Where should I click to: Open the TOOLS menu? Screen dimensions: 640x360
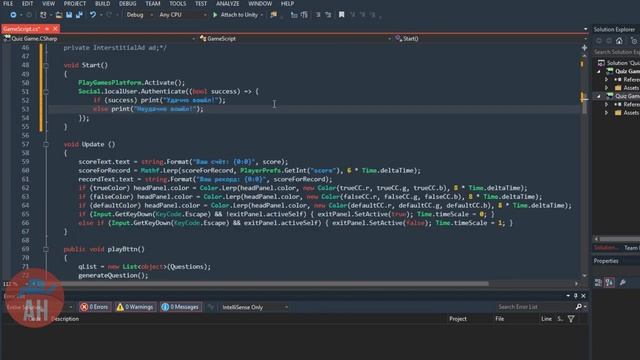(178, 4)
